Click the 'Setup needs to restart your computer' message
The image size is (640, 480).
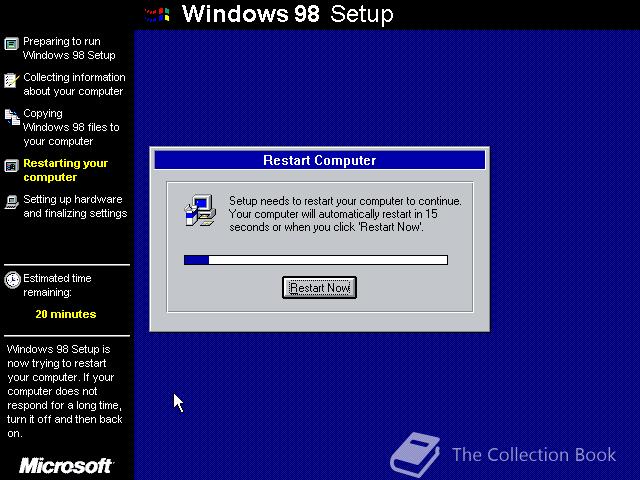[x=345, y=214]
